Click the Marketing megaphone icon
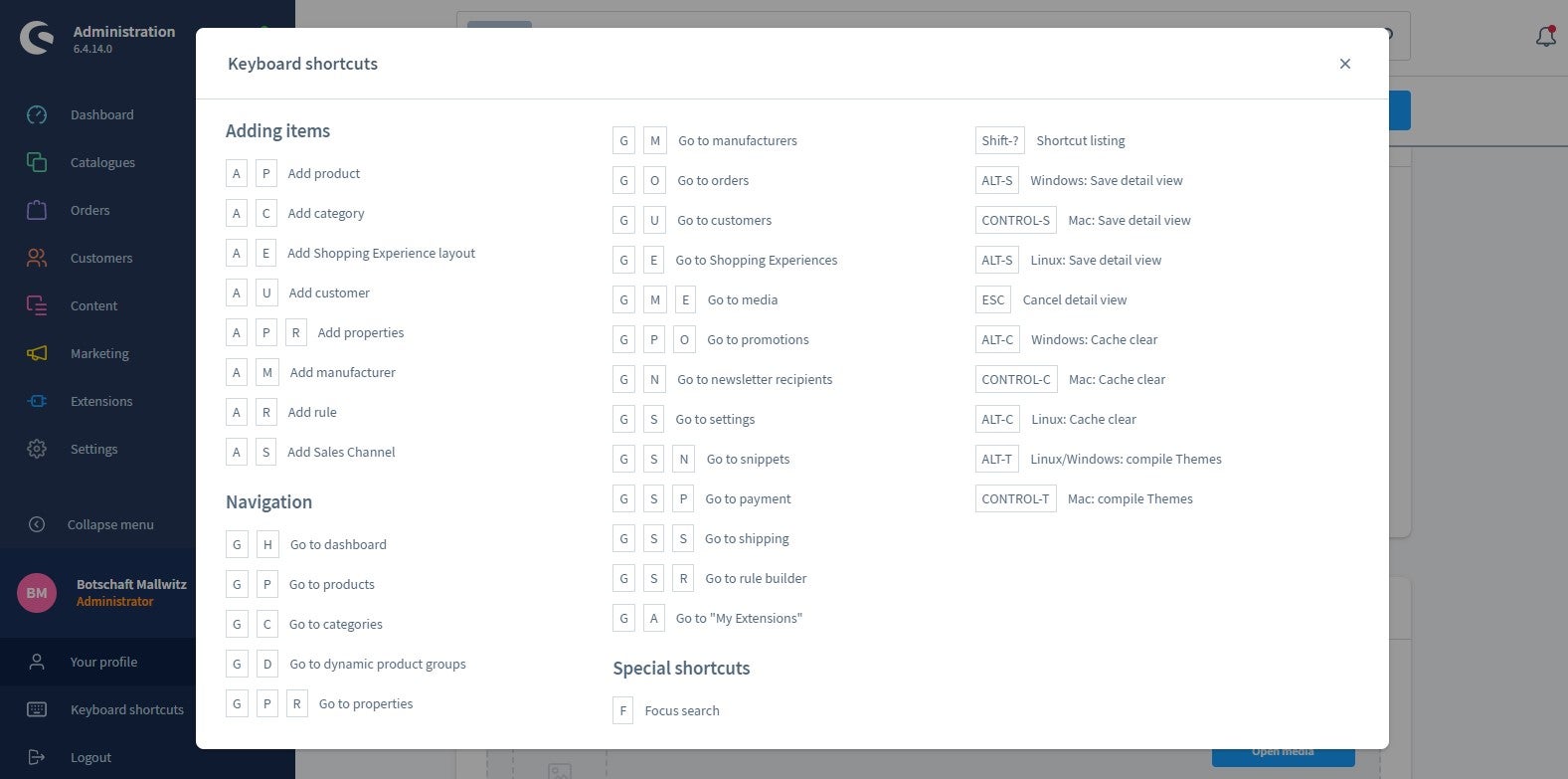This screenshot has height=779, width=1568. [37, 353]
